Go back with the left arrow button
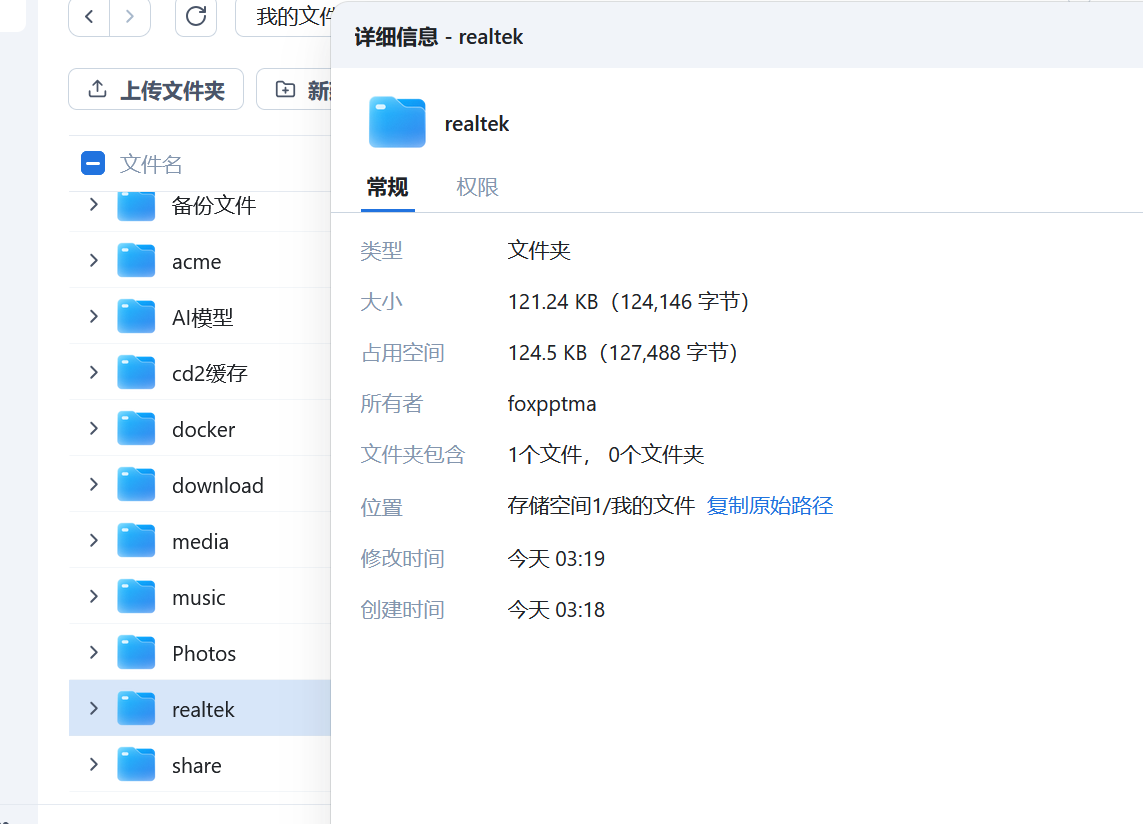Screen dimensions: 1143x824 coord(89,17)
